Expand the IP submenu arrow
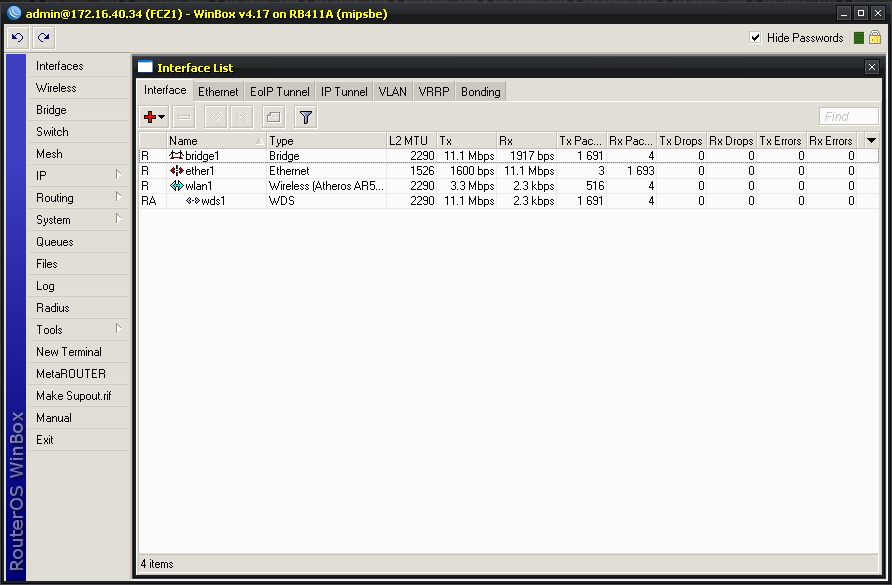The width and height of the screenshot is (892, 585). pos(118,174)
